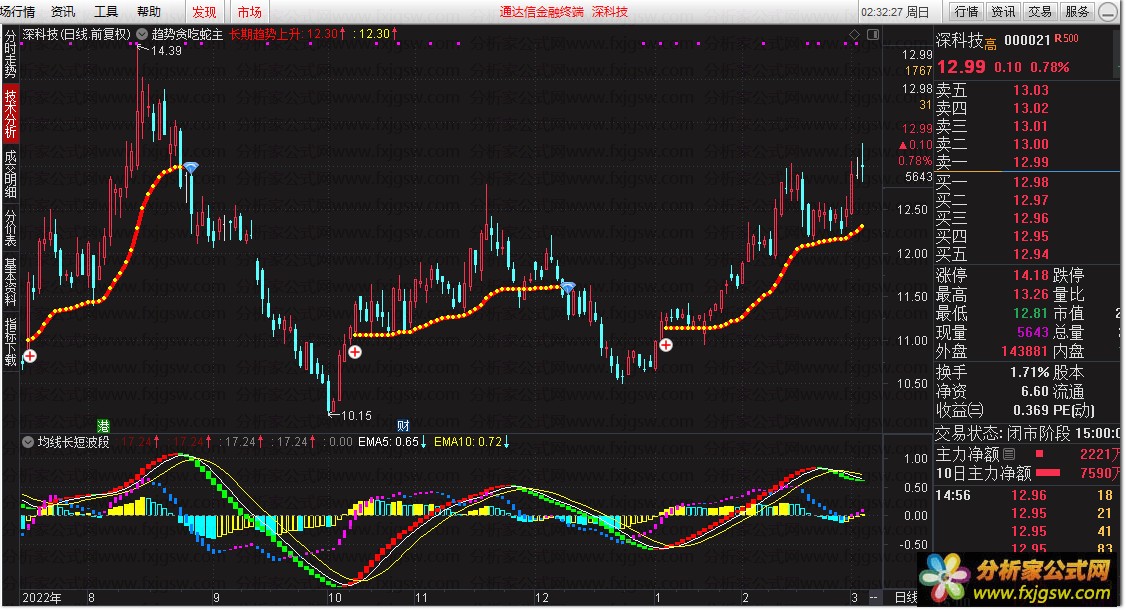Click the red plus buy marker in January
The width and height of the screenshot is (1127, 610).
pos(666,345)
